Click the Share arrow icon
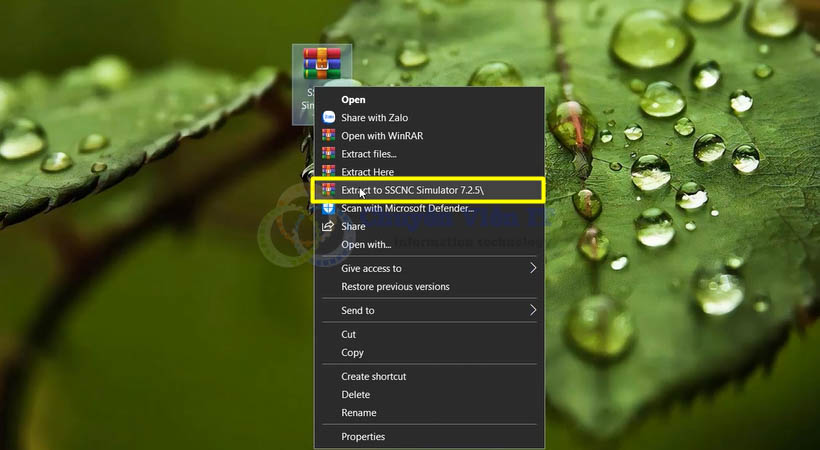This screenshot has width=820, height=450. tap(328, 226)
